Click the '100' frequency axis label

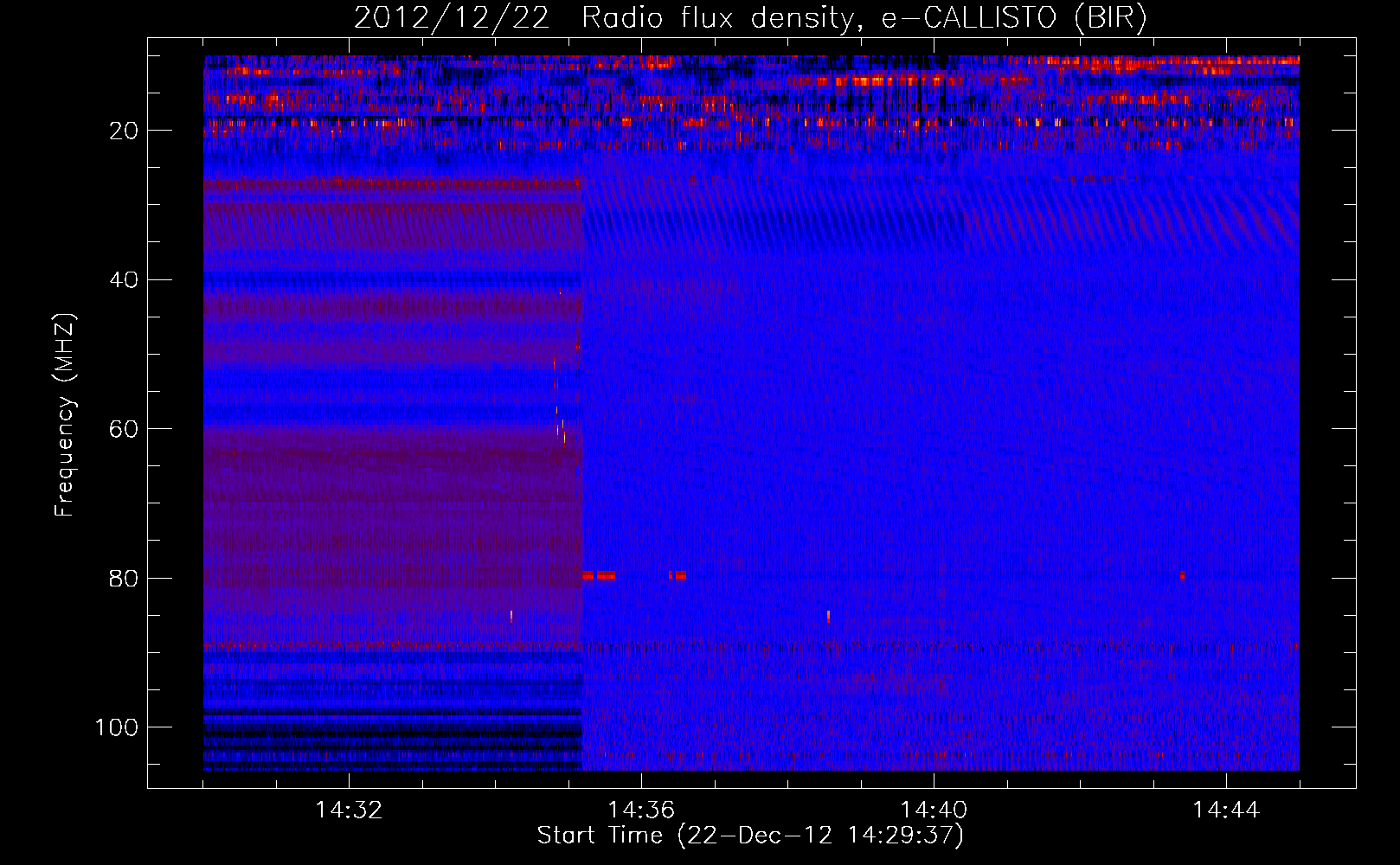tap(117, 727)
